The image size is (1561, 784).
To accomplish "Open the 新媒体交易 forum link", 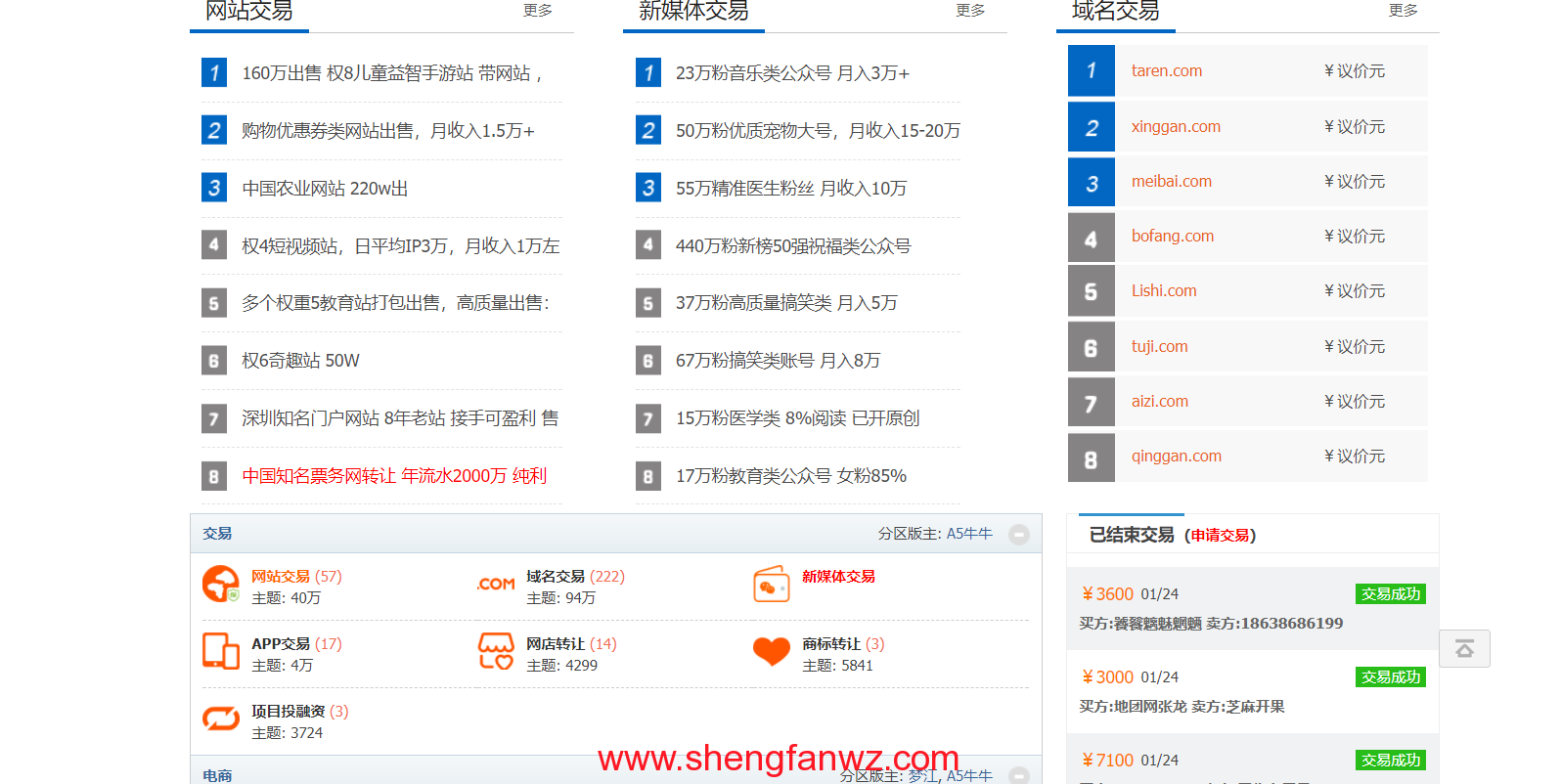I will (838, 577).
